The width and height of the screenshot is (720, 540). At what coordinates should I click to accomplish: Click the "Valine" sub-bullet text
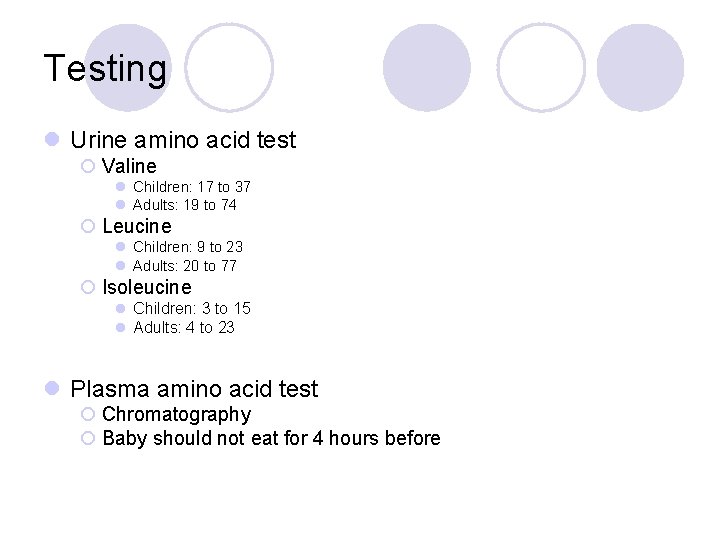point(129,166)
